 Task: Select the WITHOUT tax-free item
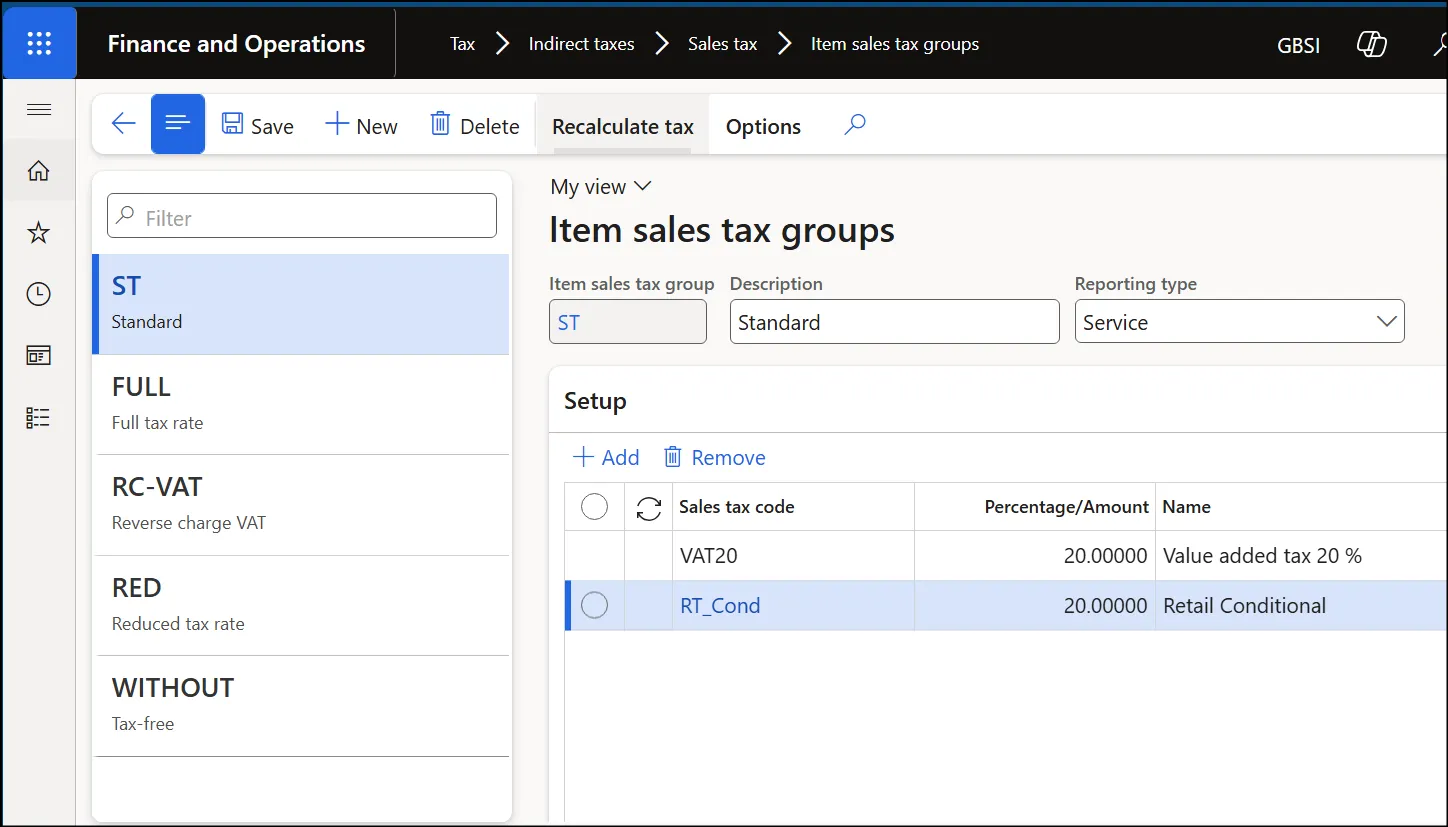pos(301,706)
